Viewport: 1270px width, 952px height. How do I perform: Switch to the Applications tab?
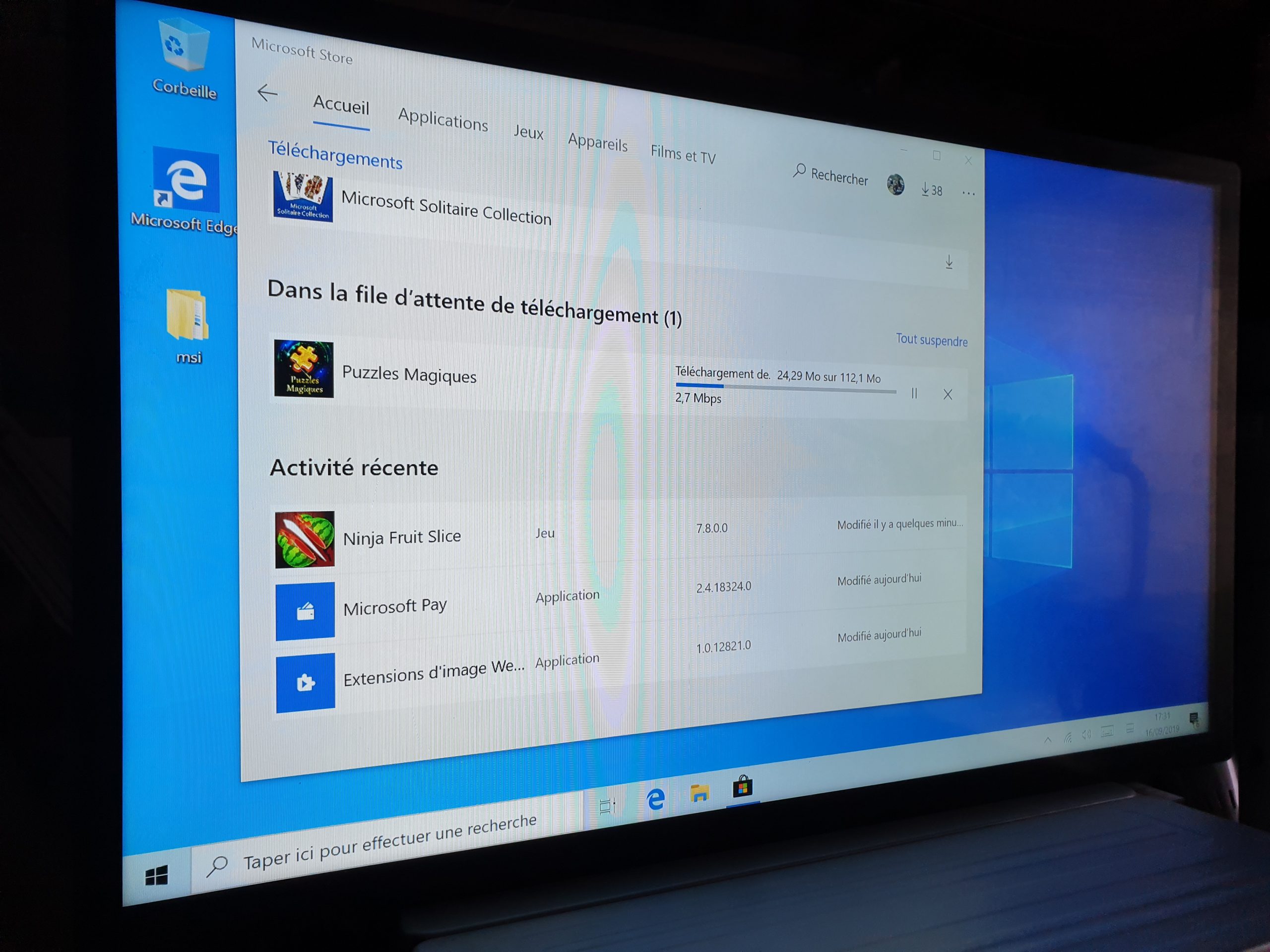coord(443,120)
